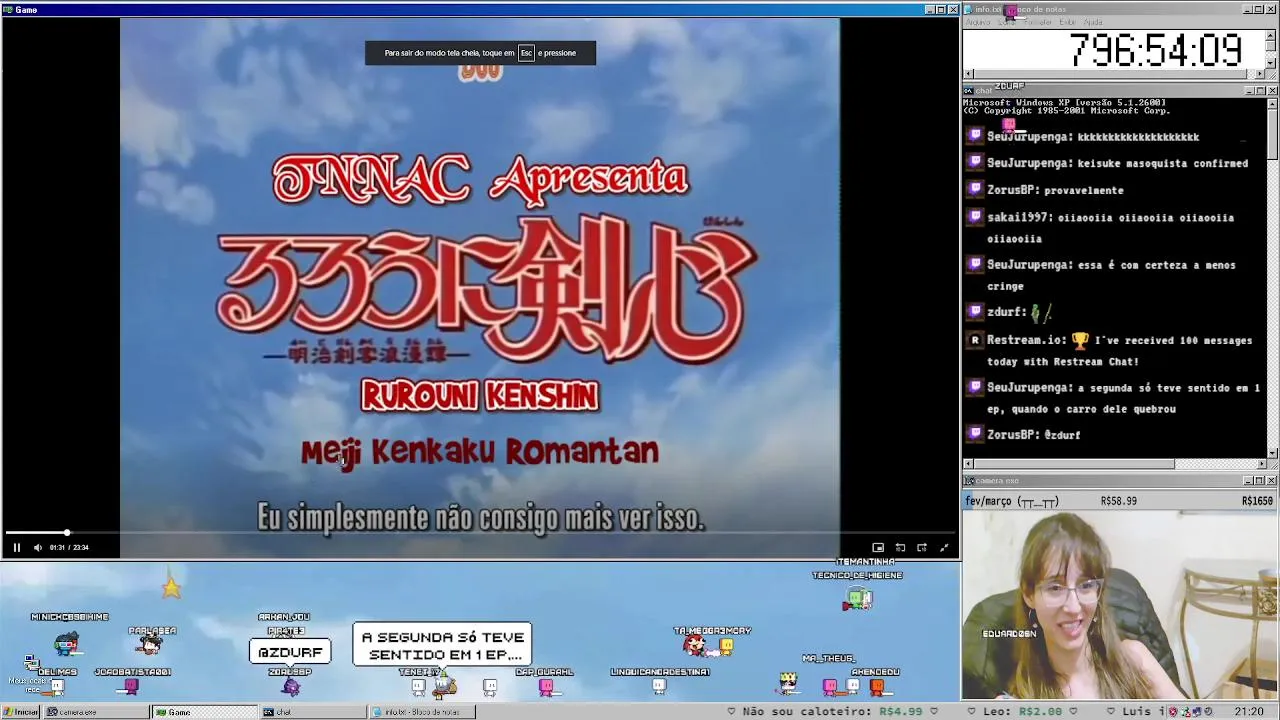
Task: Click the MA_THEUS_ crowned avatar
Action: [x=789, y=684]
